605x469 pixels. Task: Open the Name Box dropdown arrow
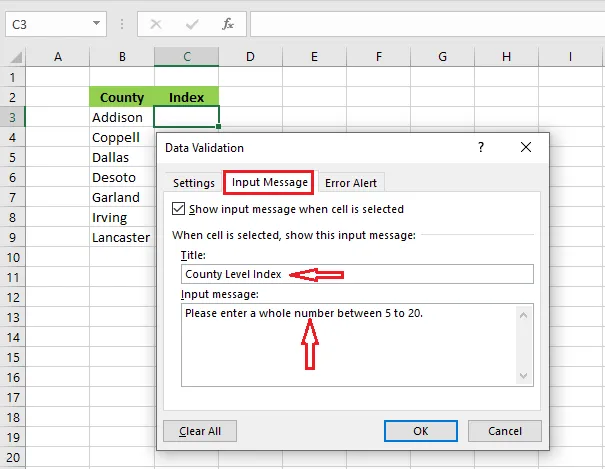coord(96,24)
